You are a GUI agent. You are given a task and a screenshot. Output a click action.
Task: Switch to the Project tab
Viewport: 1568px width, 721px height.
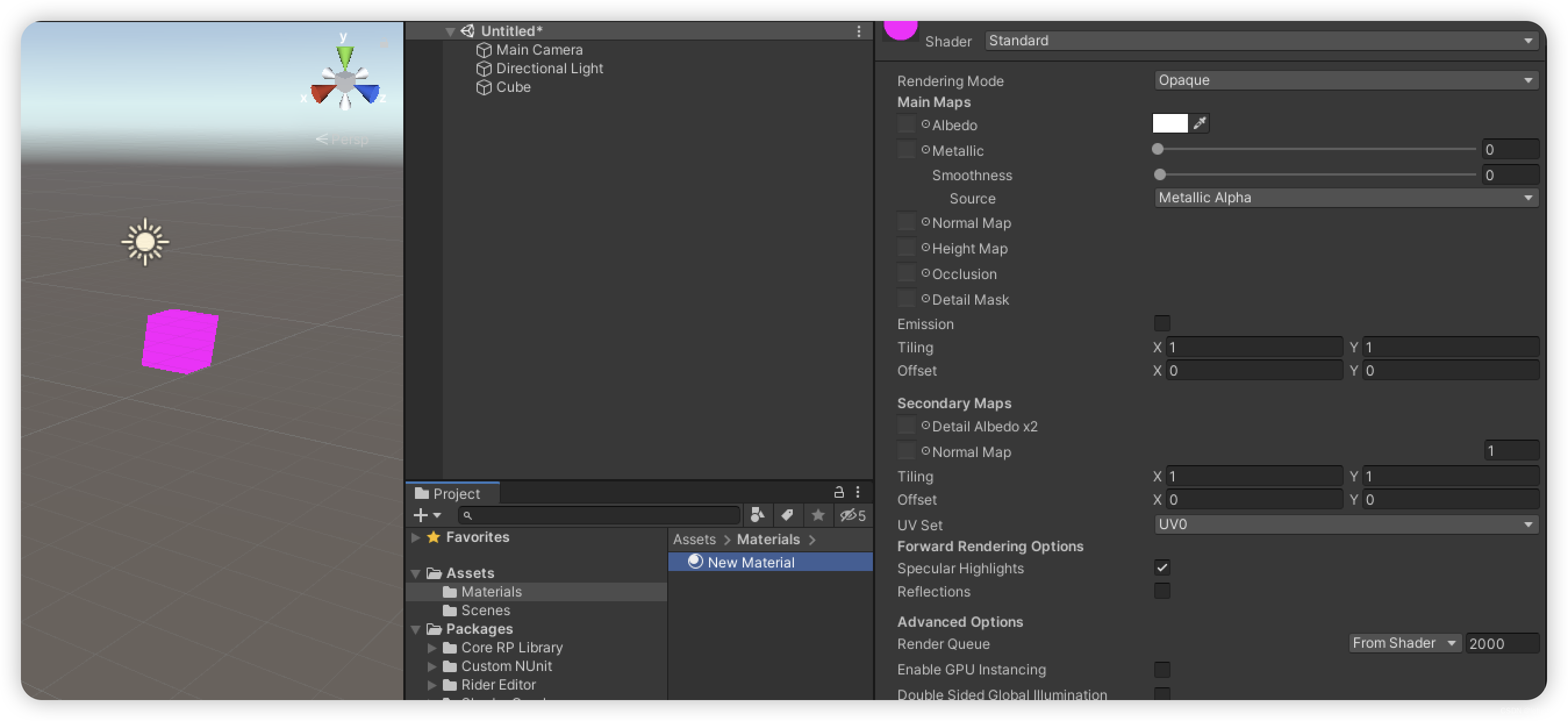click(456, 493)
